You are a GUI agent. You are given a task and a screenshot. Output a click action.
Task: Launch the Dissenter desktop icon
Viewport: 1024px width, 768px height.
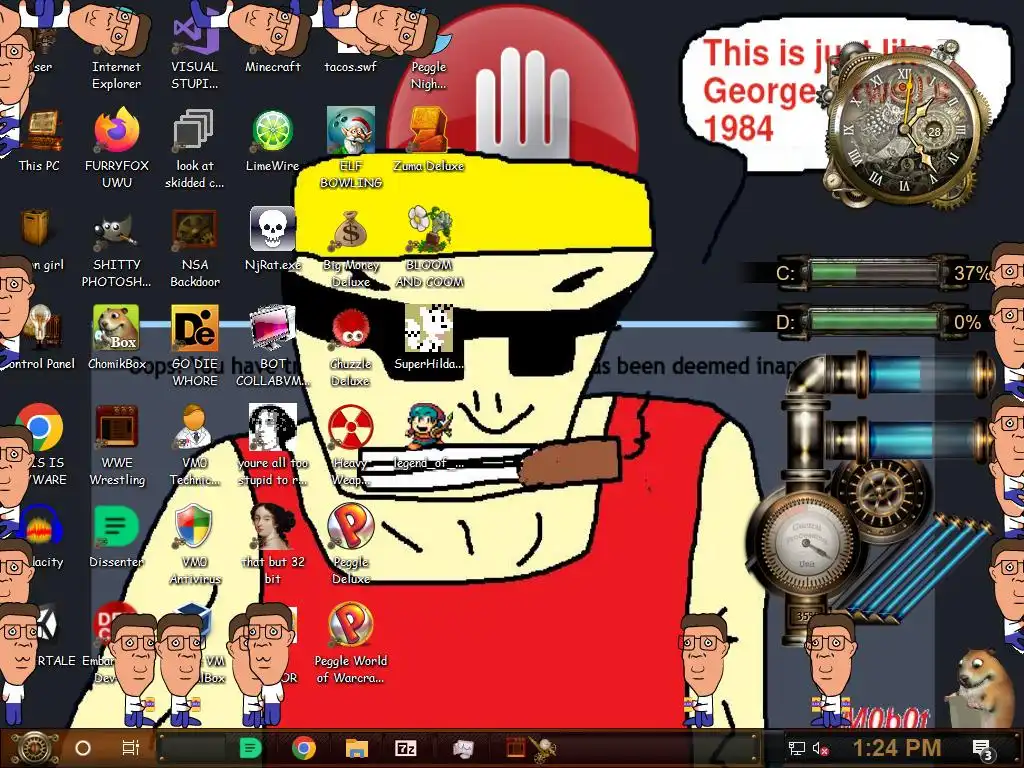coord(117,536)
